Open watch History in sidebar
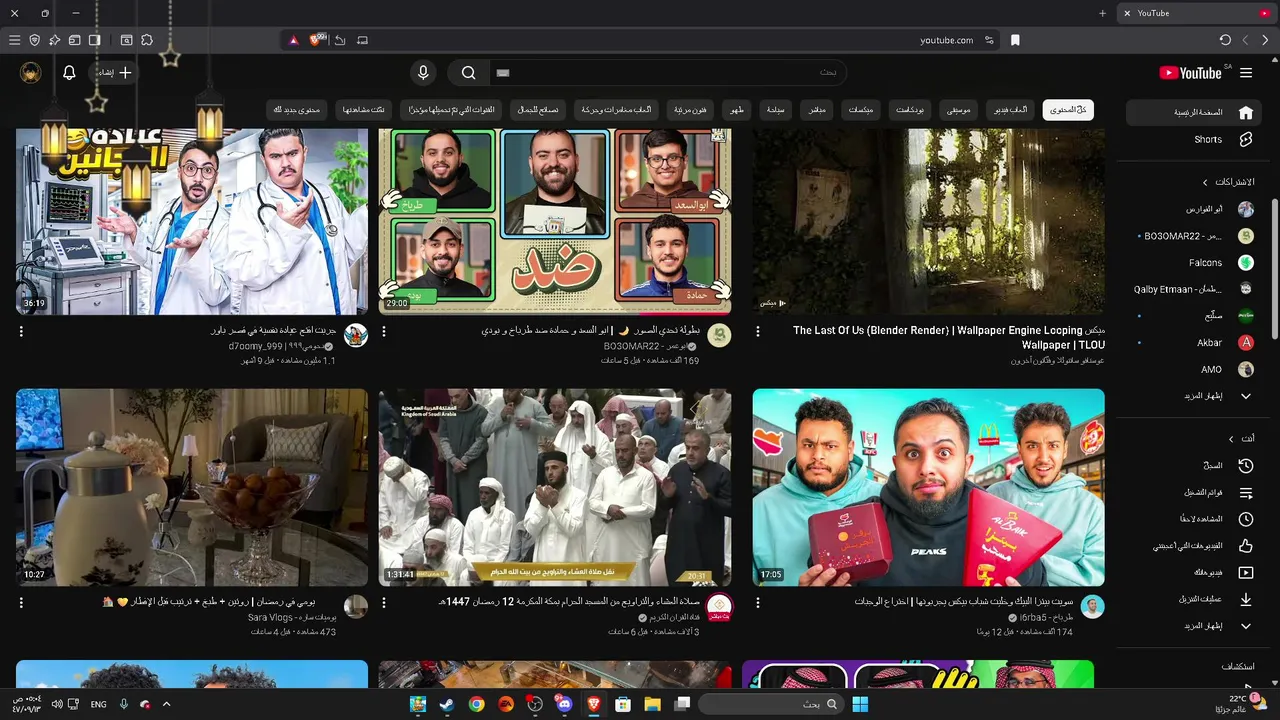1280x720 pixels. coord(1194,466)
